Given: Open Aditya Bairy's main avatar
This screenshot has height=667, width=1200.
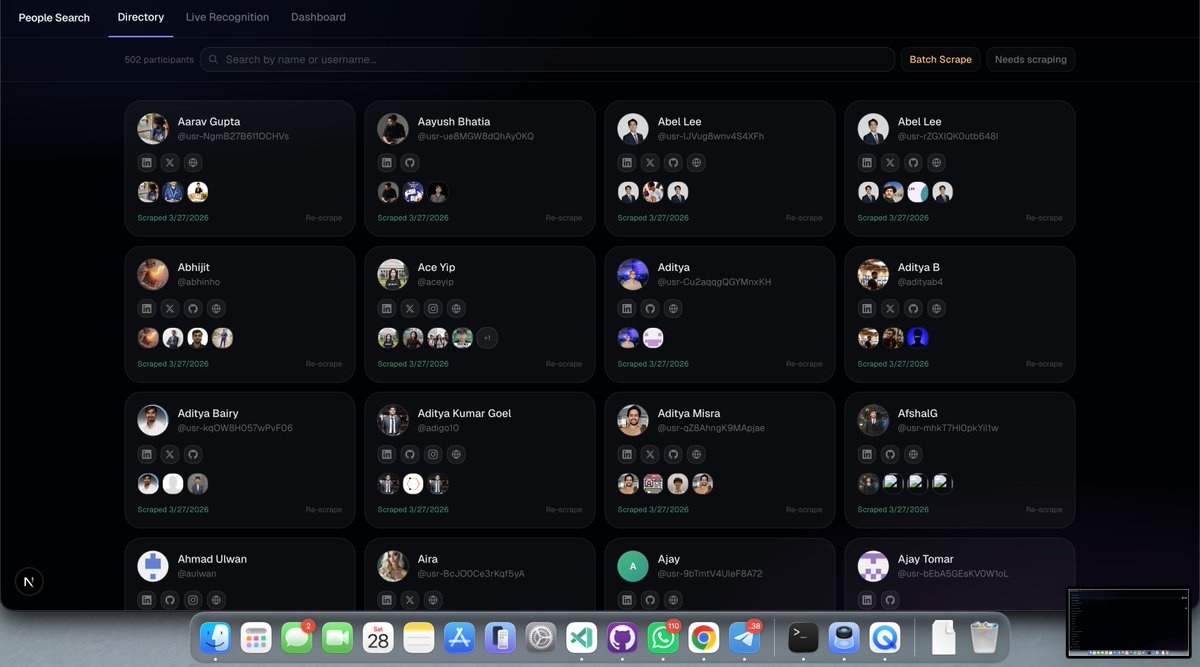Looking at the screenshot, I should click(x=153, y=420).
